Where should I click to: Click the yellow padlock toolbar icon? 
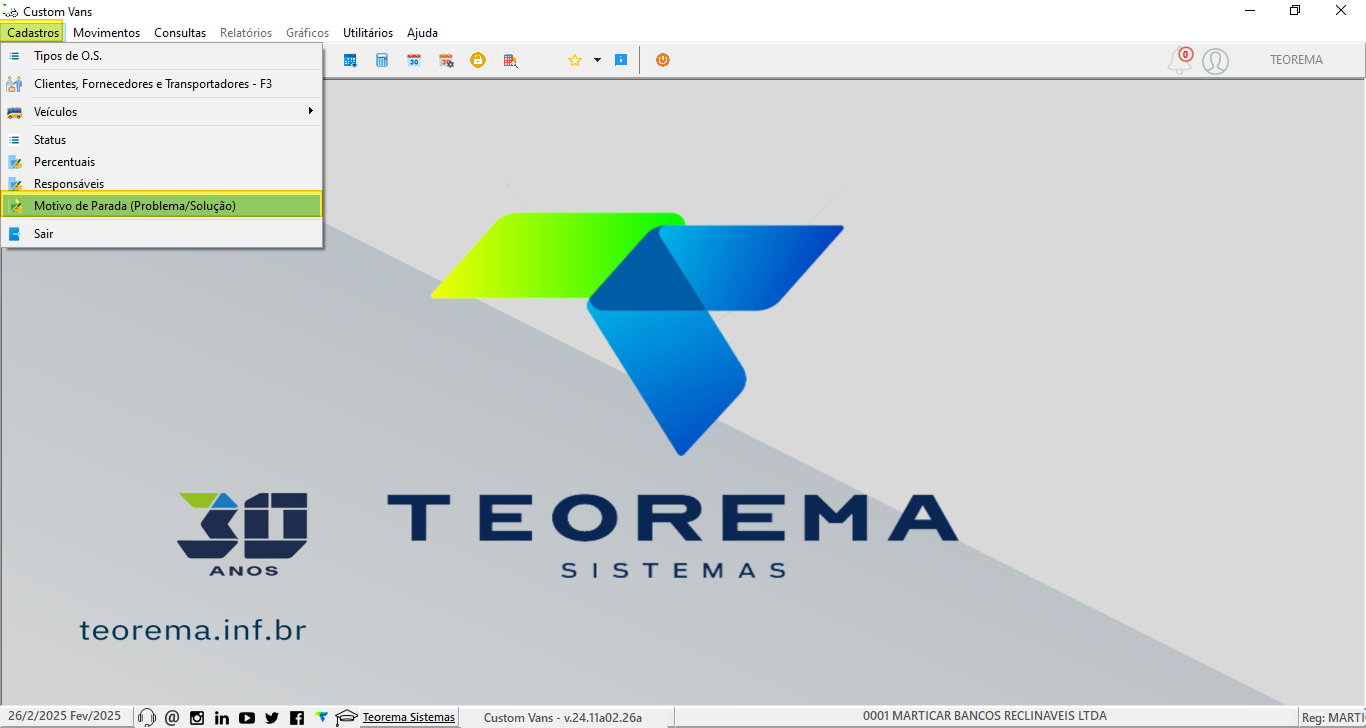point(478,60)
